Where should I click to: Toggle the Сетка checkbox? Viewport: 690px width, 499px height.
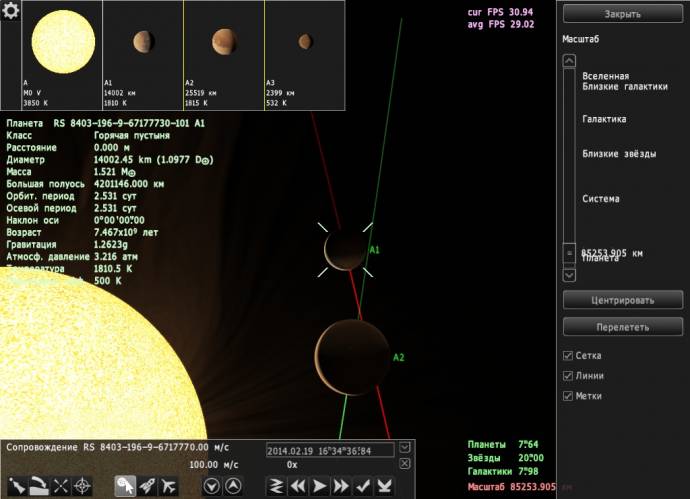(x=568, y=356)
